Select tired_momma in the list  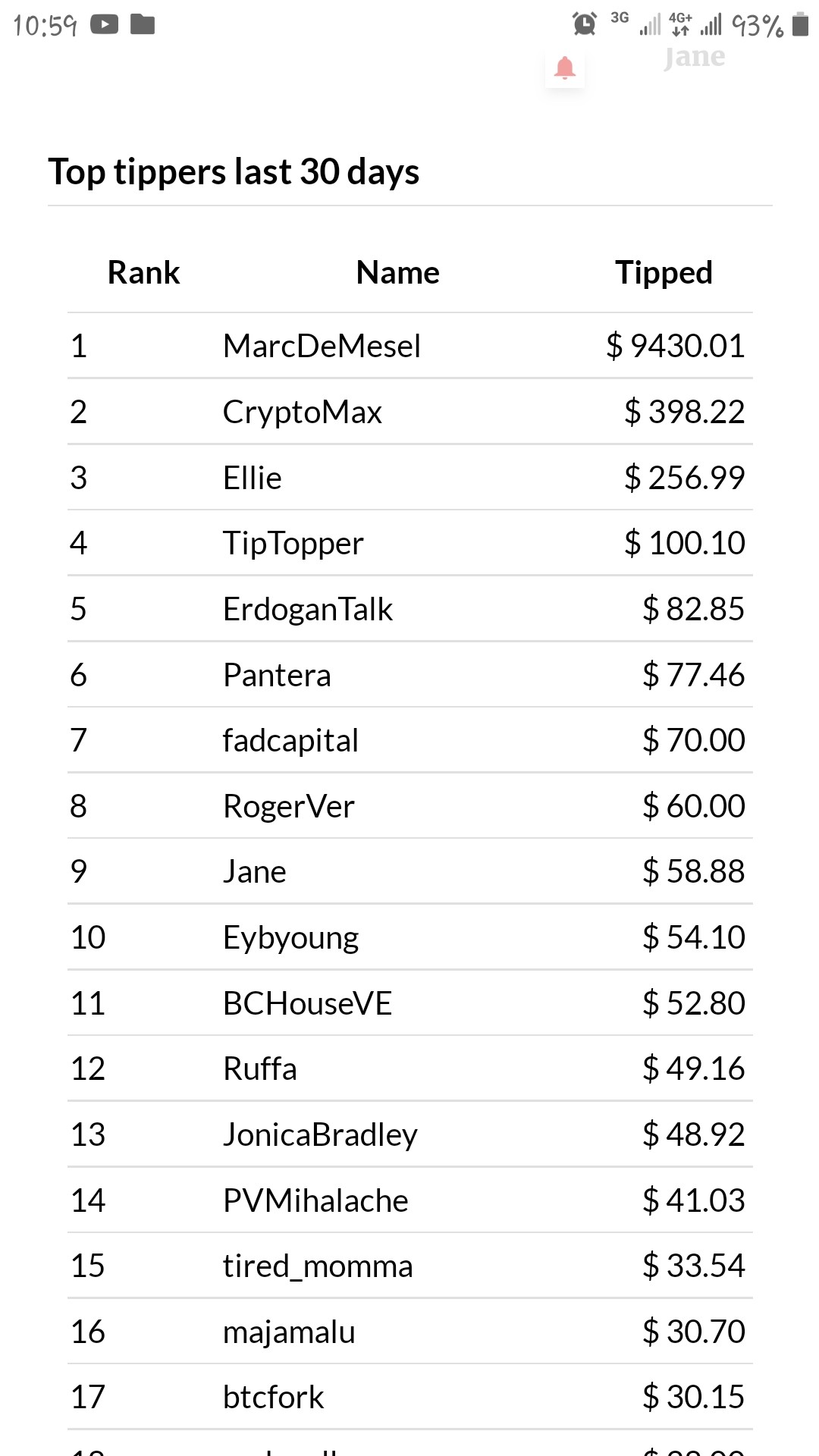(318, 1266)
